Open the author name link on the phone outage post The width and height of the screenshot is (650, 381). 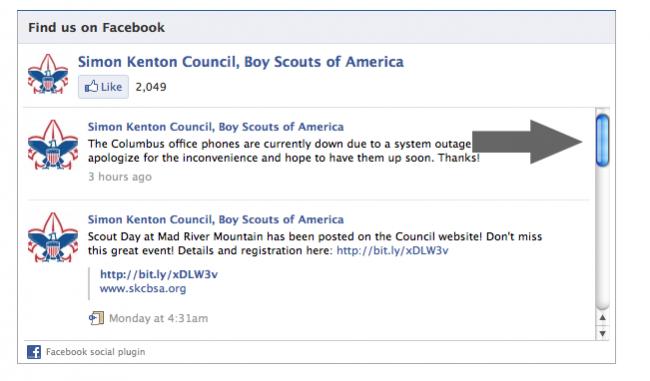[216, 127]
